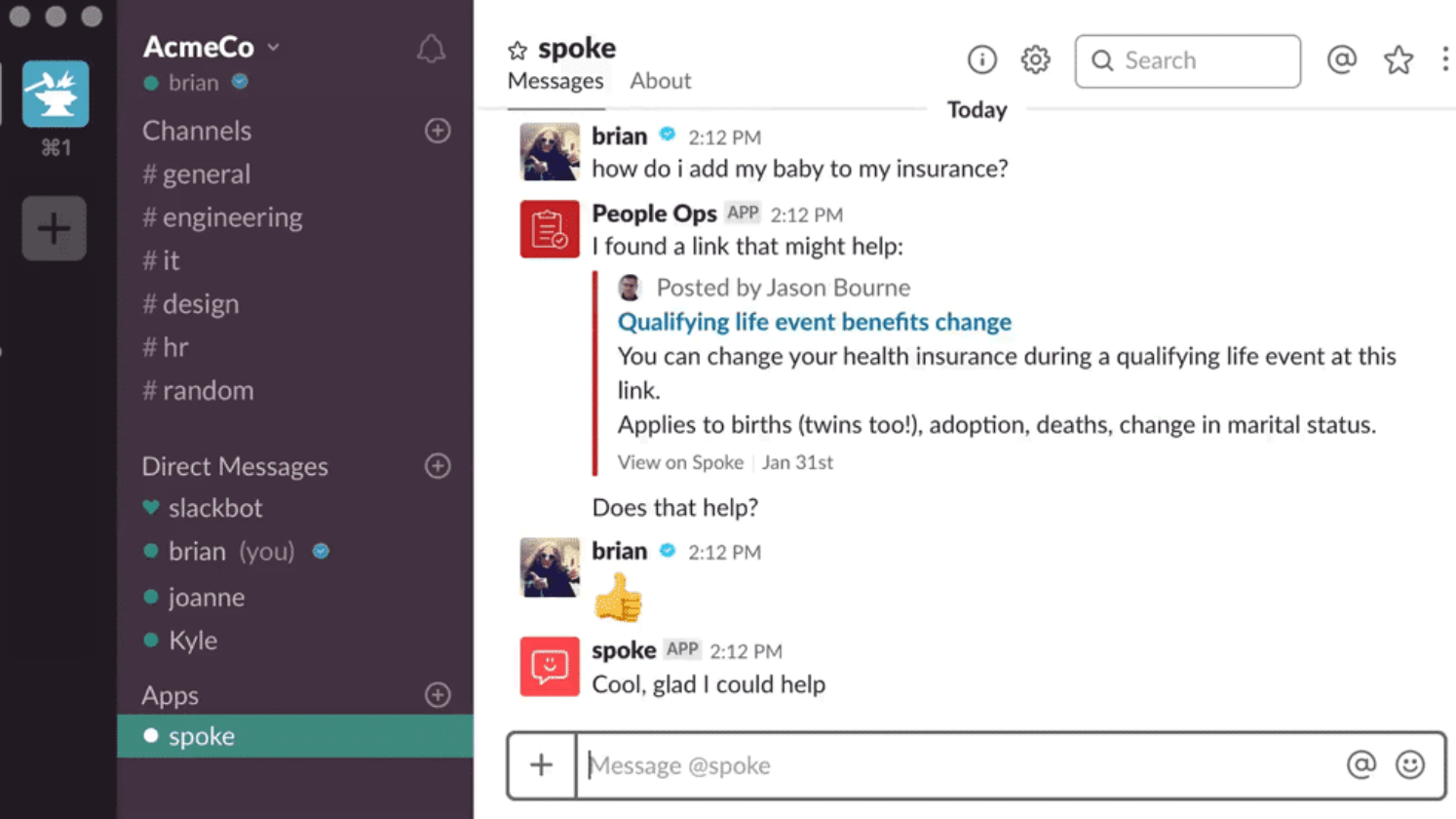1456x819 pixels.
Task: Add a channel with Channels plus icon
Action: click(438, 131)
